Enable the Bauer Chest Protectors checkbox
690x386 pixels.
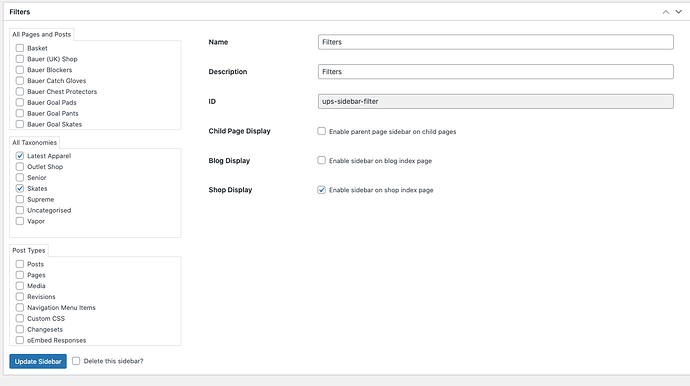(20, 92)
